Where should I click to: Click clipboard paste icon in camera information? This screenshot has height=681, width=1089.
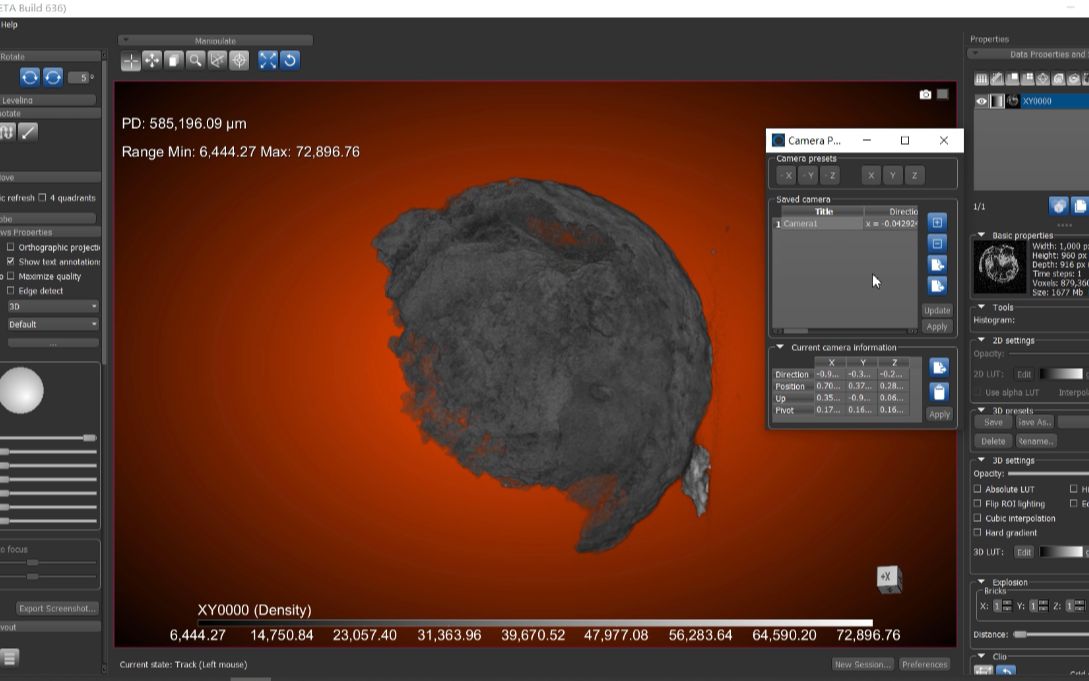pyautogui.click(x=938, y=392)
